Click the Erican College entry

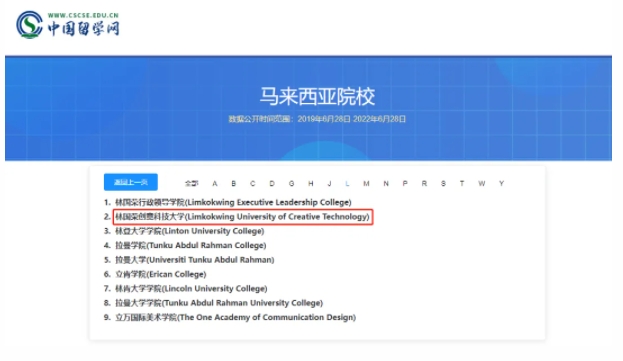161,274
